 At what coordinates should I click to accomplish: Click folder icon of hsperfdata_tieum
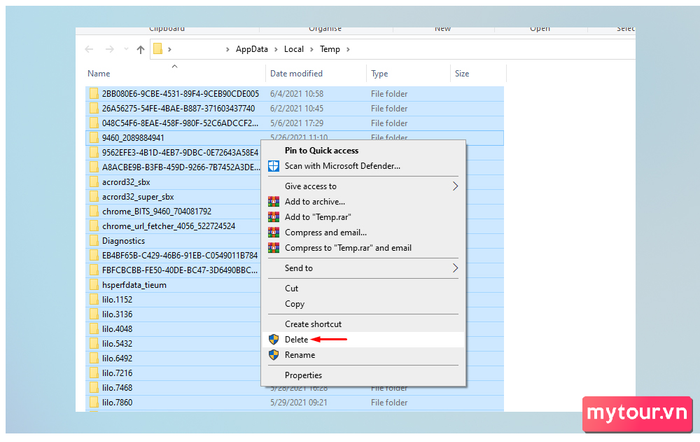point(94,284)
